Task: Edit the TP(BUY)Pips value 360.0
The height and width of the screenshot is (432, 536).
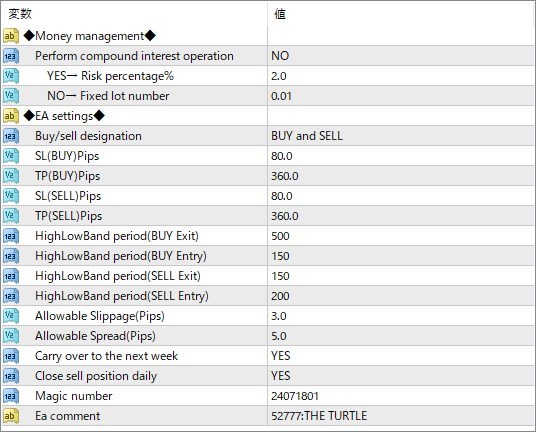Action: (401, 176)
